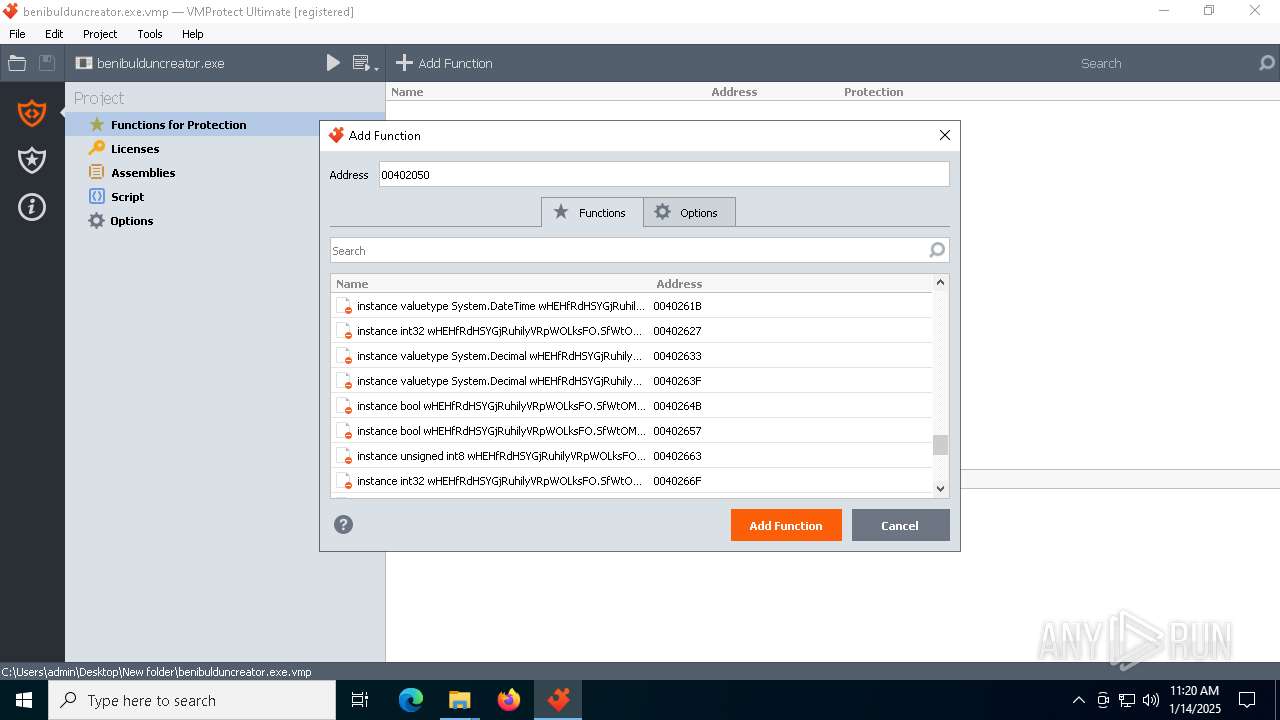Select the Script tree item
1280x720 pixels.
tap(127, 196)
